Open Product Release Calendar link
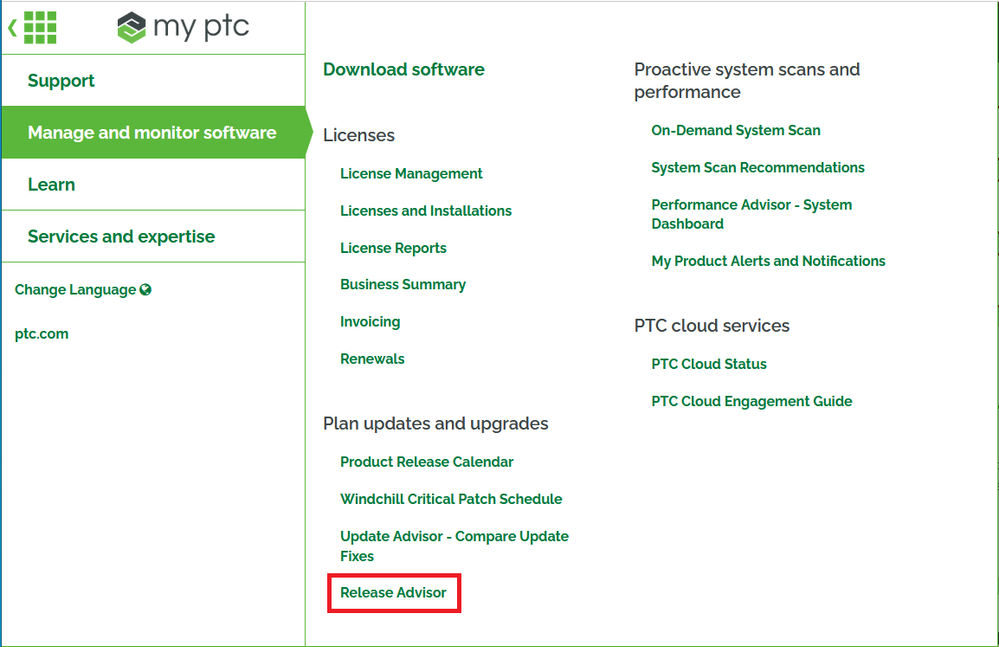 point(427,462)
